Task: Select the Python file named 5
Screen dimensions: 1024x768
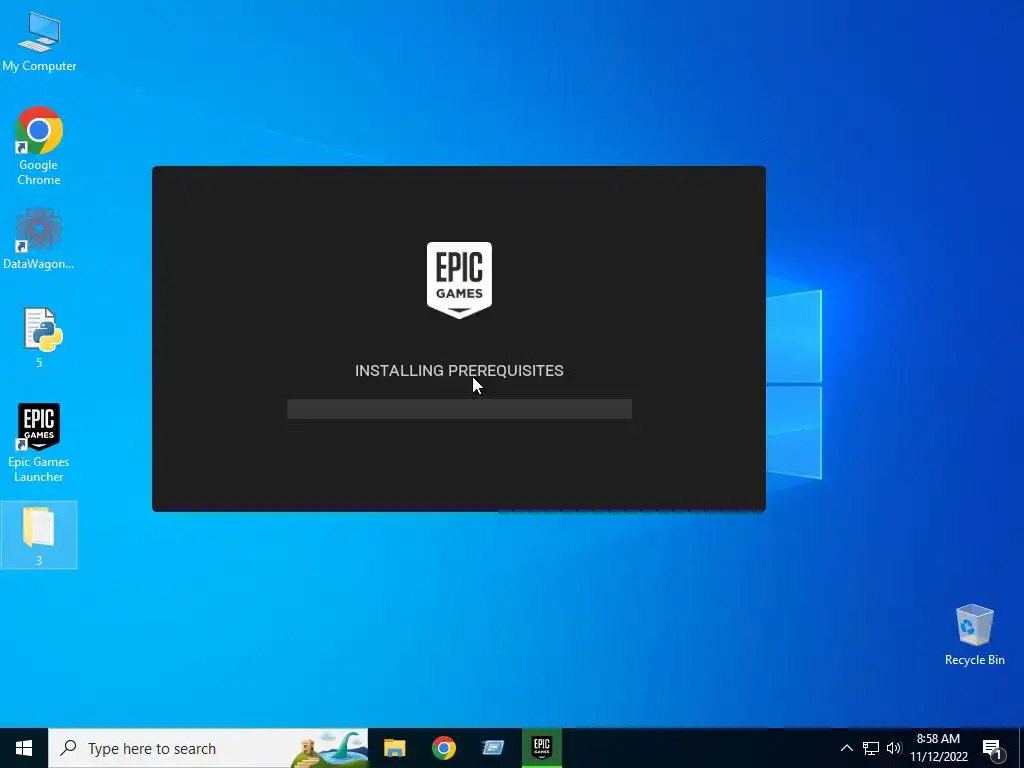Action: 41,338
